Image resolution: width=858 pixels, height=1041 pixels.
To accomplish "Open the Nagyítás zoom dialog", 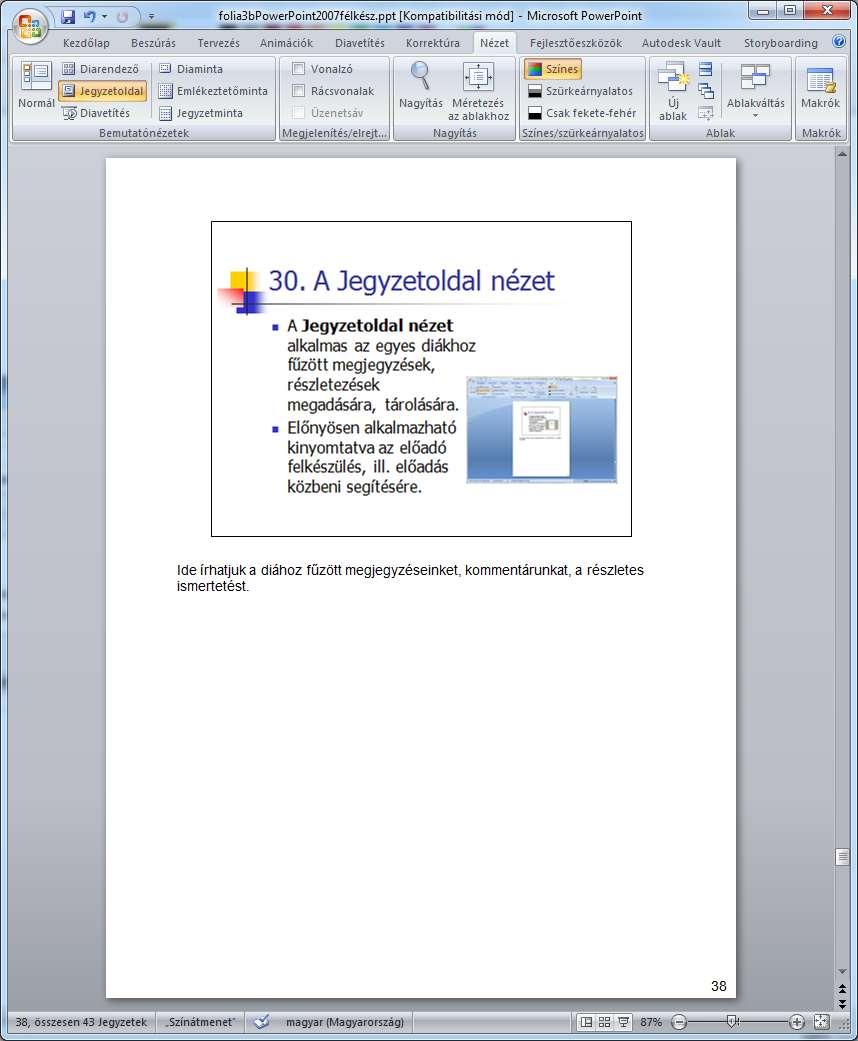I will click(420, 85).
